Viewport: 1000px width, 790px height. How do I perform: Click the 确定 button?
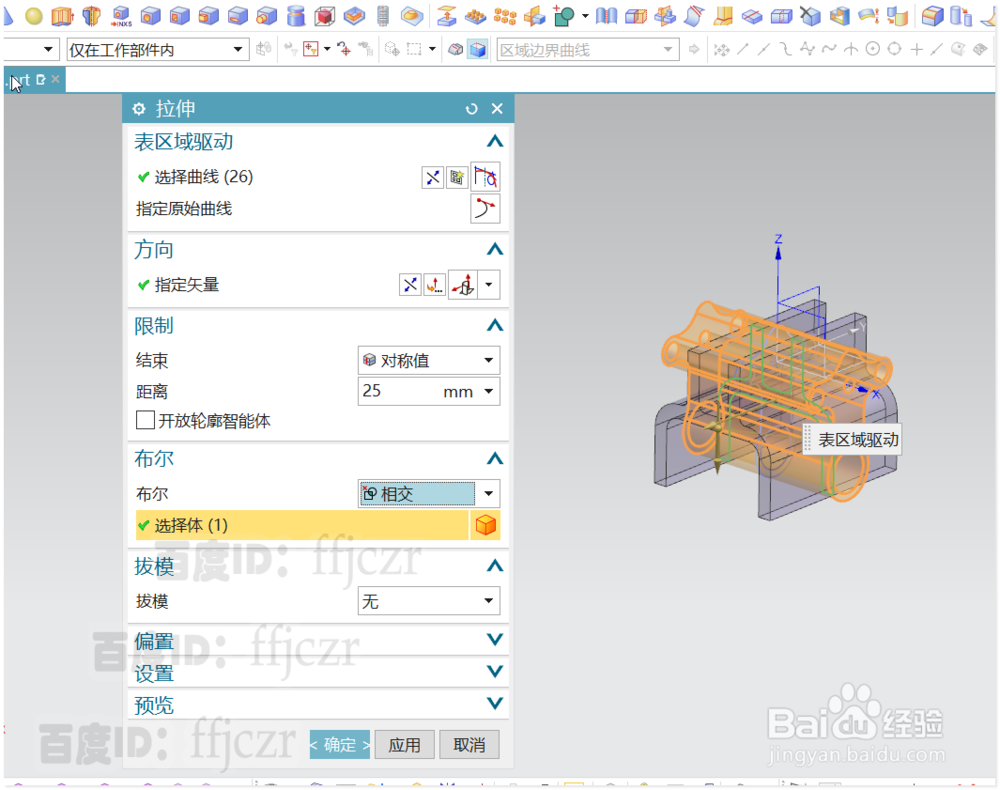click(339, 745)
